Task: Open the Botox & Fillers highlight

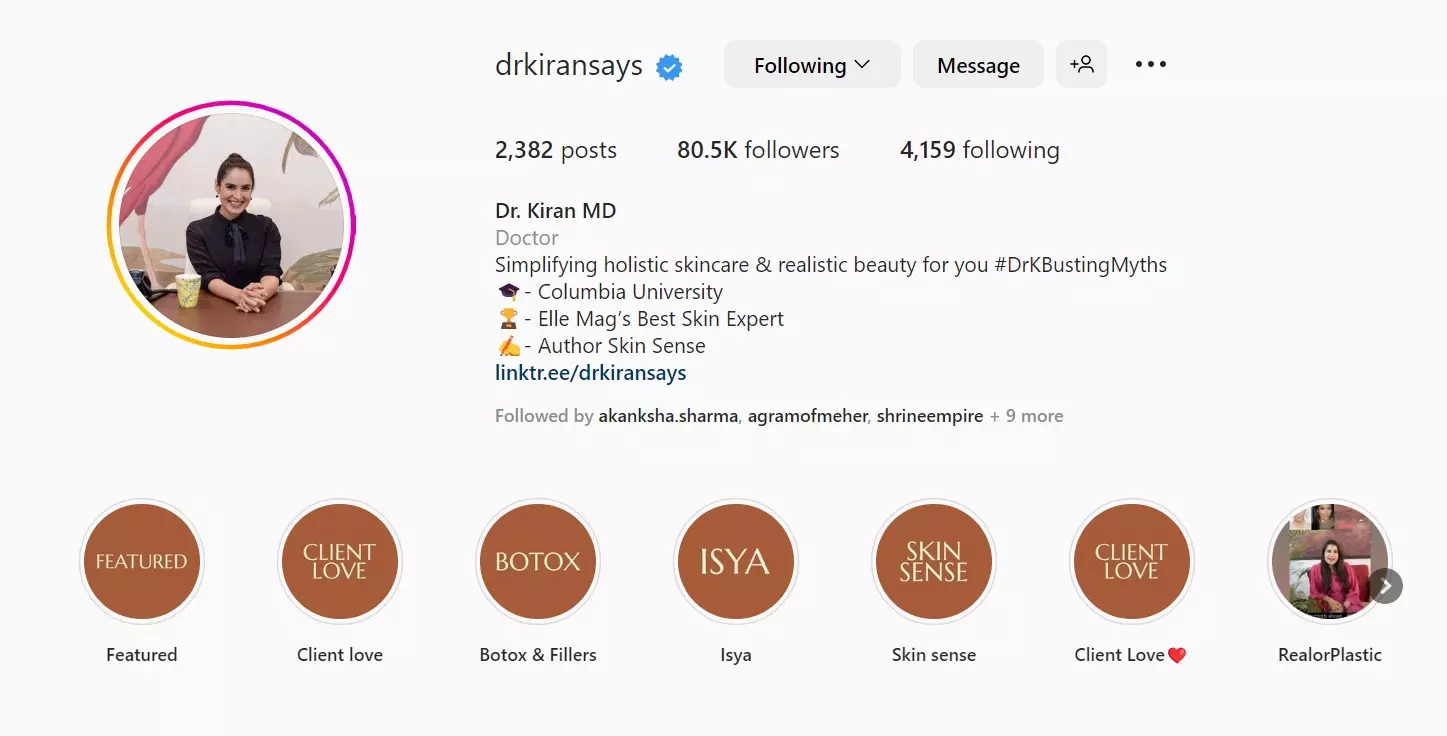Action: coord(538,561)
